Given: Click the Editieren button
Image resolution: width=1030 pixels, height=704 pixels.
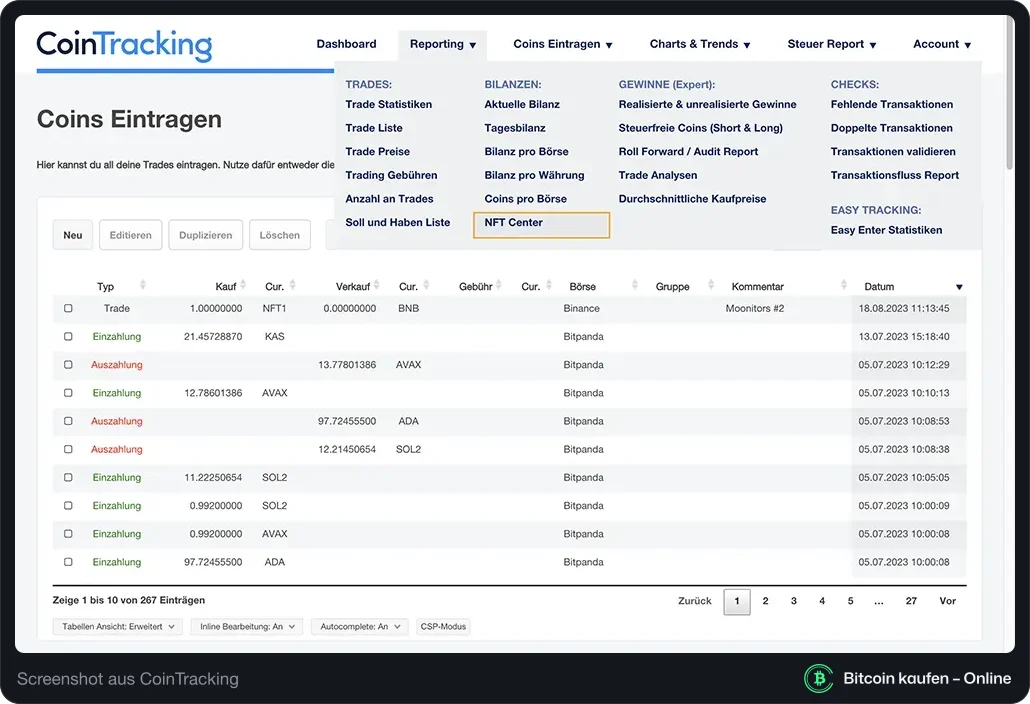Looking at the screenshot, I should (x=131, y=235).
